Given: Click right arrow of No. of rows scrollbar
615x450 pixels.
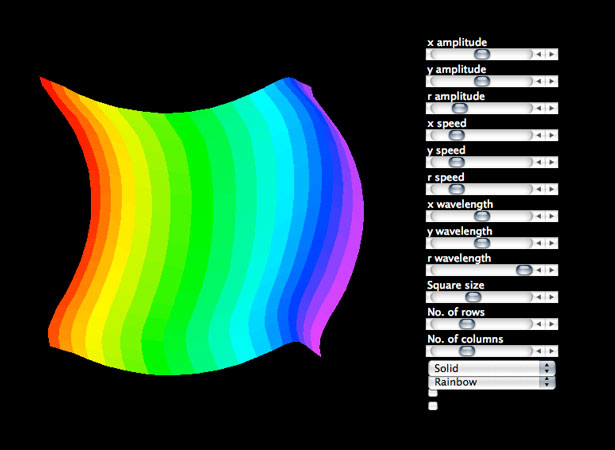Looking at the screenshot, I should click(552, 324).
